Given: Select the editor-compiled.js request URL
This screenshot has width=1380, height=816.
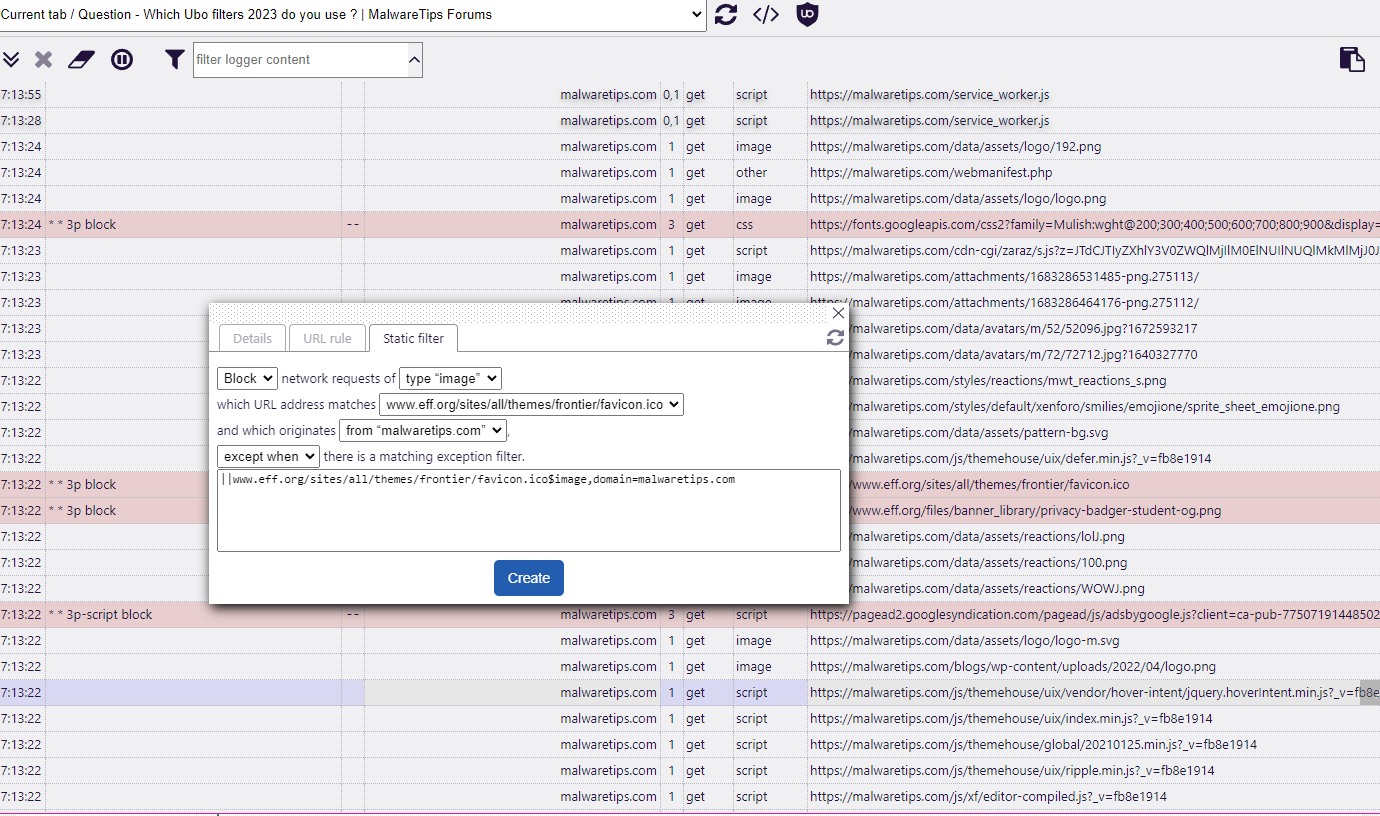Looking at the screenshot, I should [x=988, y=797].
